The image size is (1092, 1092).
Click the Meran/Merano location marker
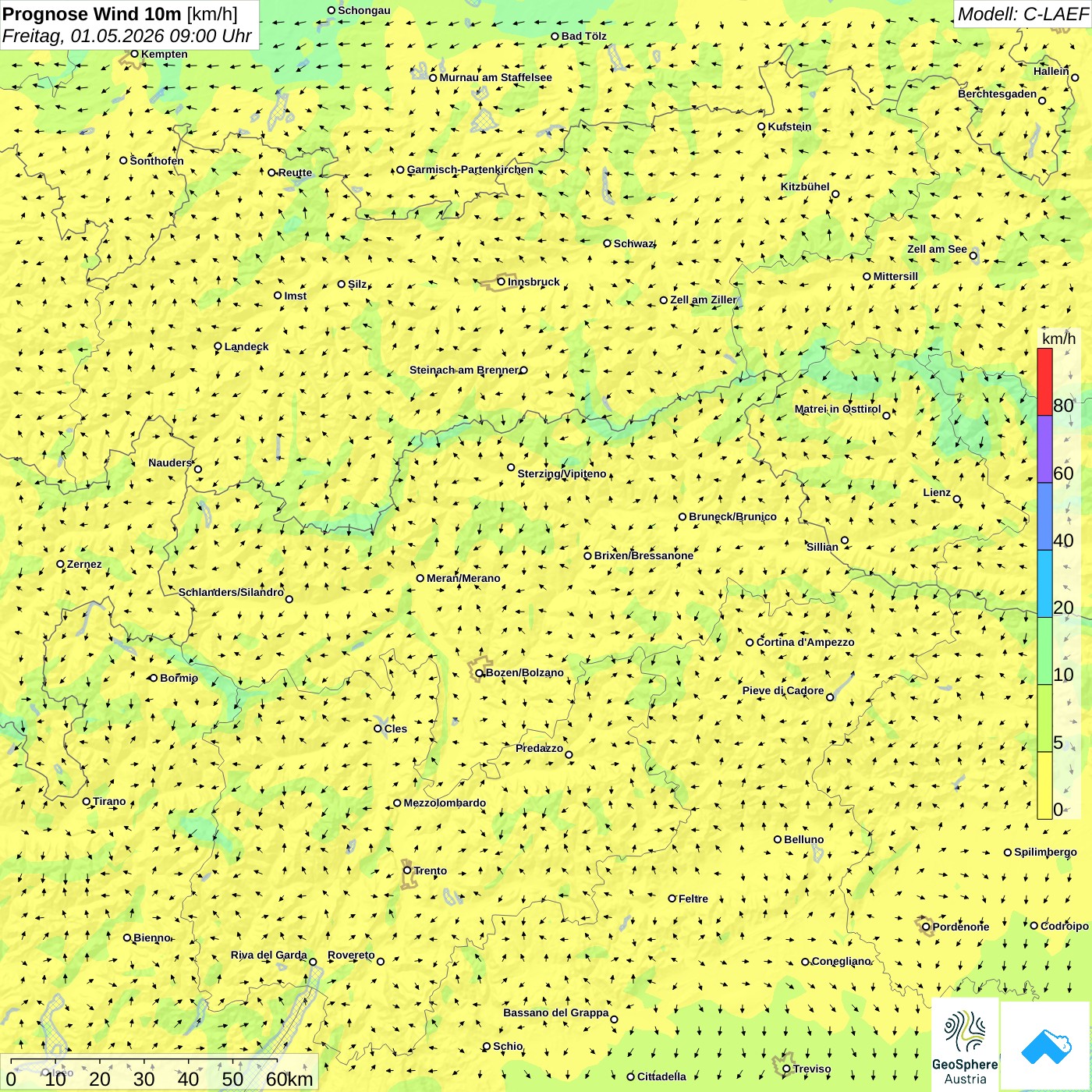click(420, 578)
